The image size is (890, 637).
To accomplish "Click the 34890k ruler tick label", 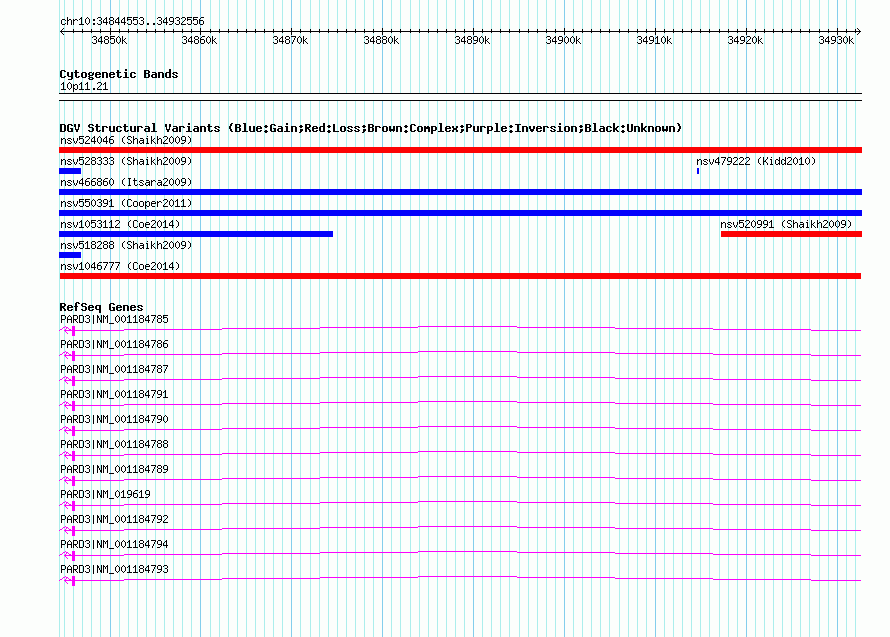I will [472, 40].
